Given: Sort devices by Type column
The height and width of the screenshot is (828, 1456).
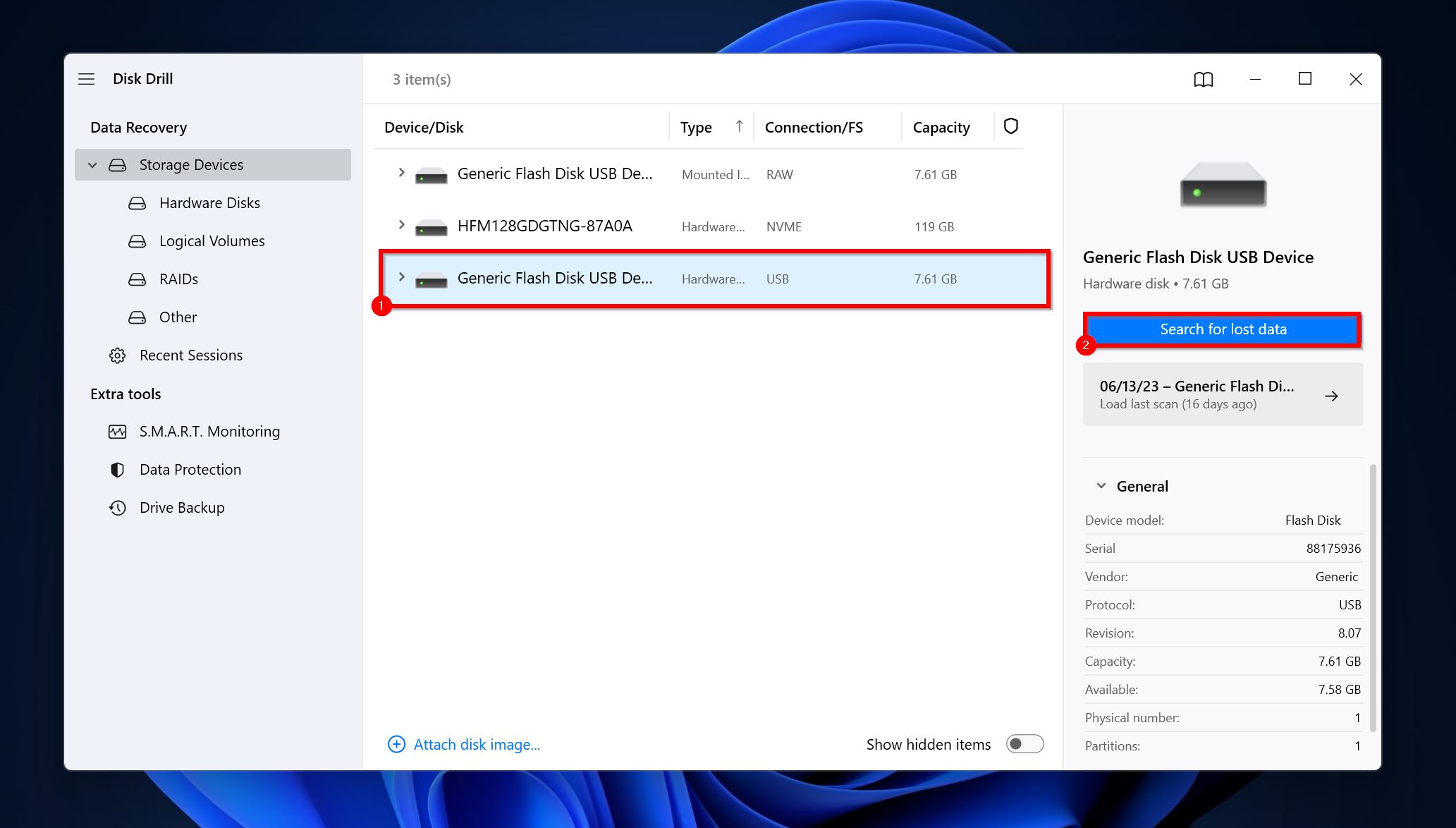Looking at the screenshot, I should [696, 126].
